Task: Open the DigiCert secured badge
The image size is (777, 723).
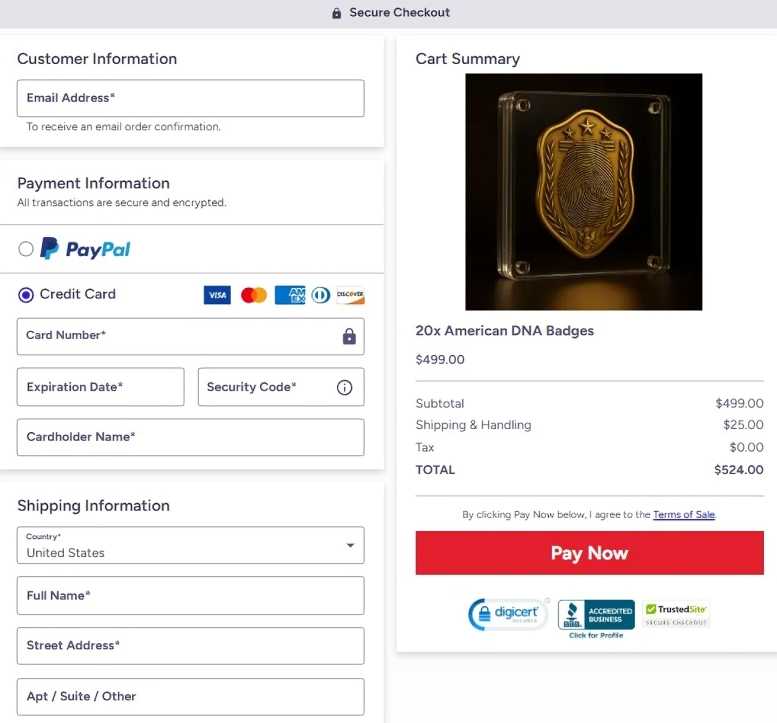Action: pos(508,614)
